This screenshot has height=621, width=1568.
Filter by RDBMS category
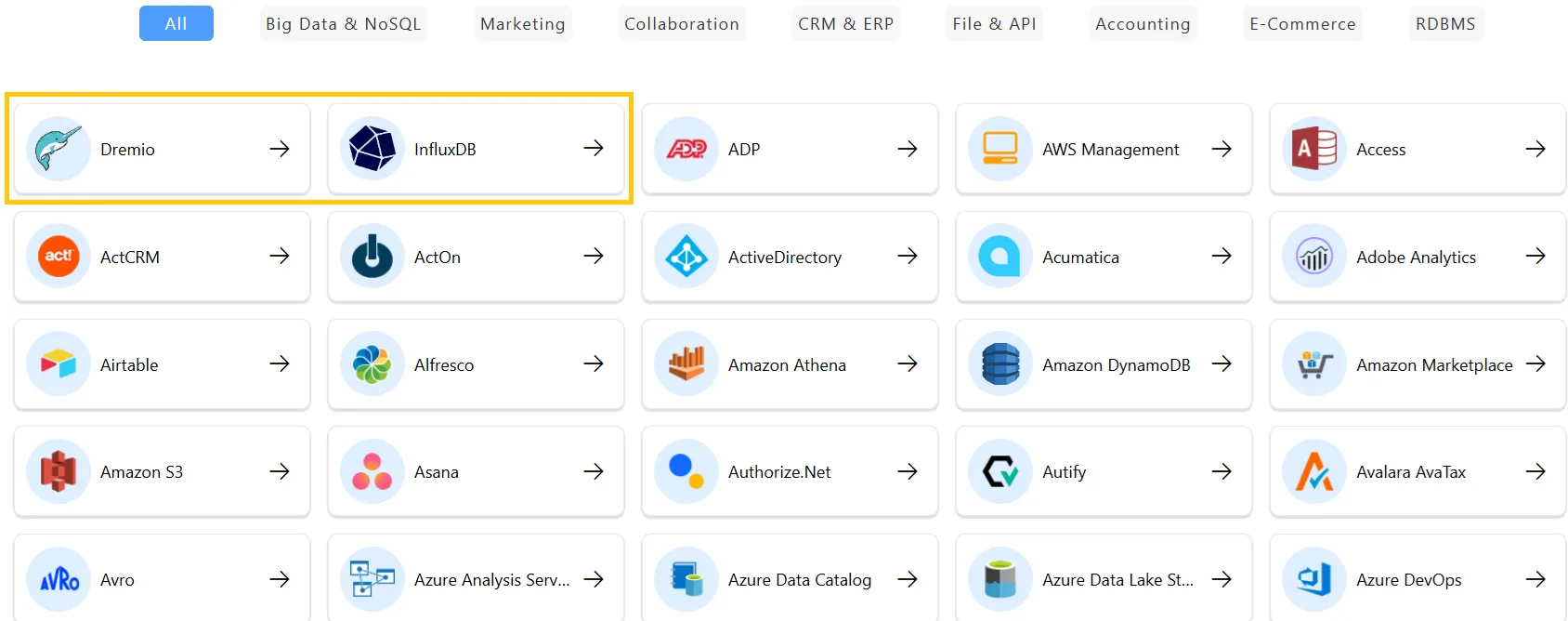point(1446,23)
